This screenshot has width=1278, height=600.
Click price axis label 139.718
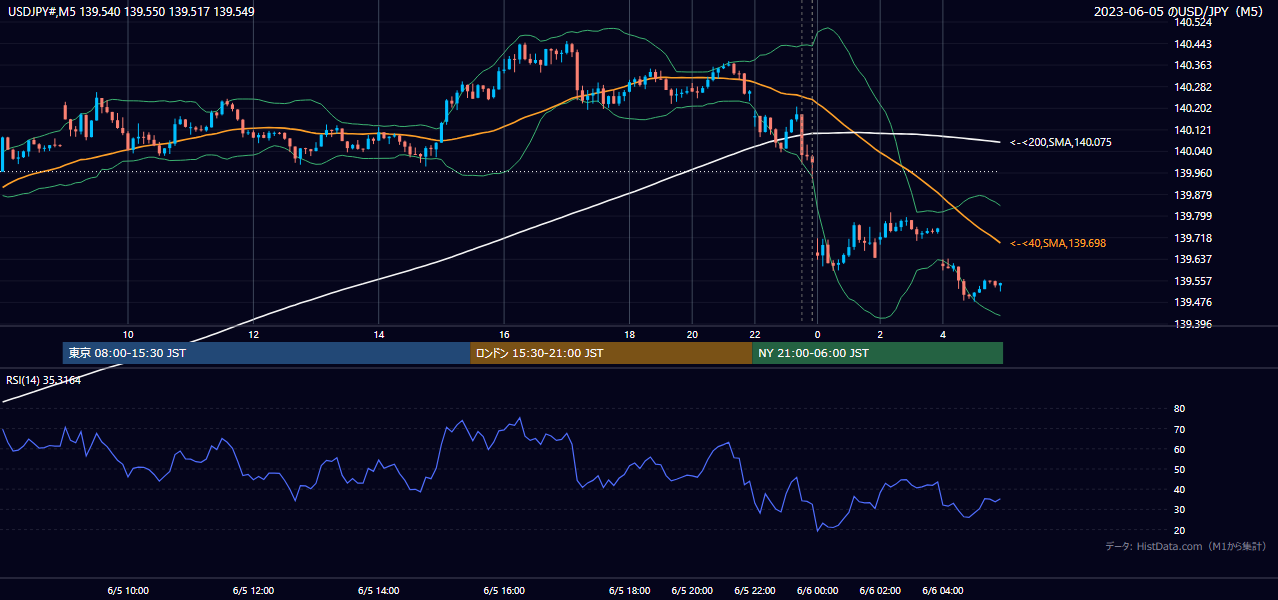click(x=1193, y=238)
